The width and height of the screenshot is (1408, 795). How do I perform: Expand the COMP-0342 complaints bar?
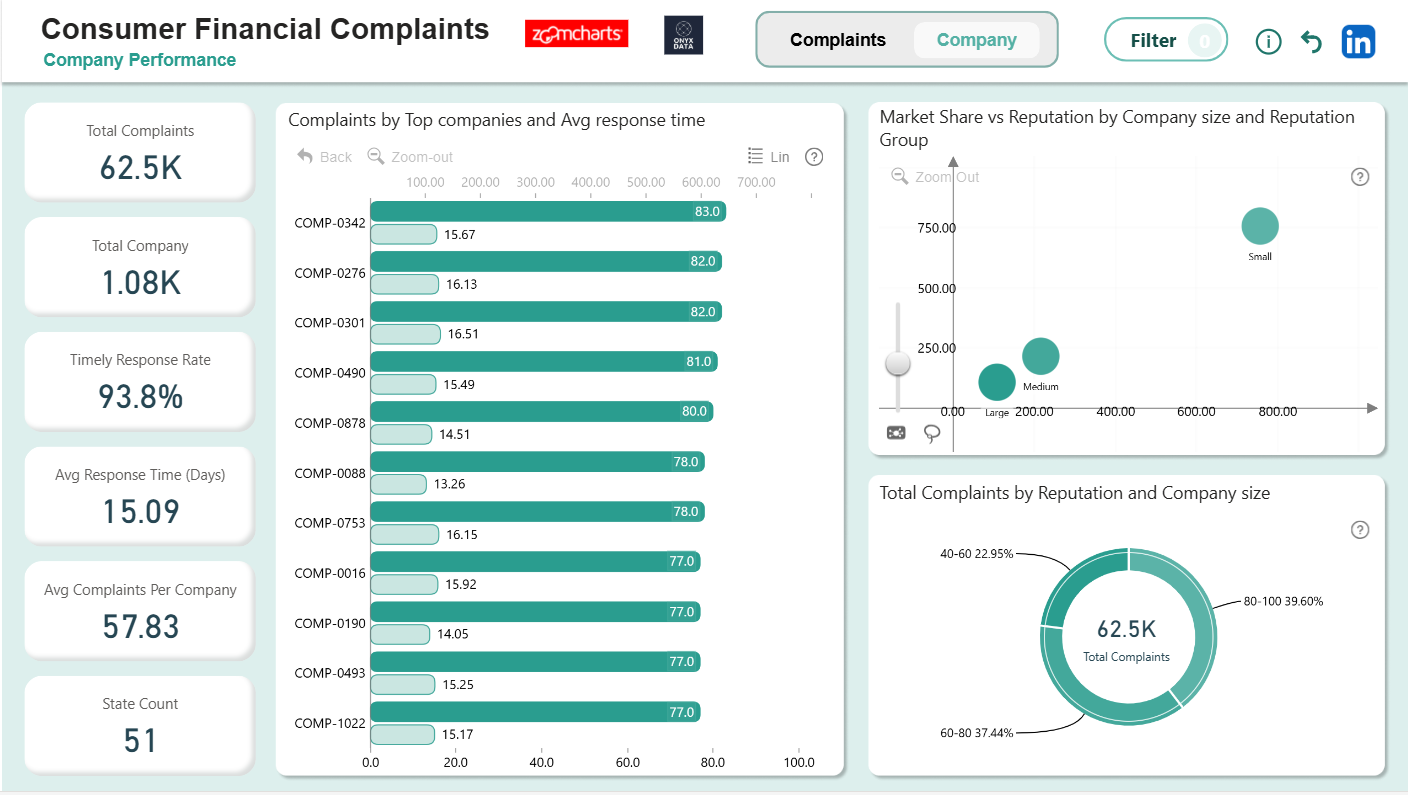tap(547, 212)
